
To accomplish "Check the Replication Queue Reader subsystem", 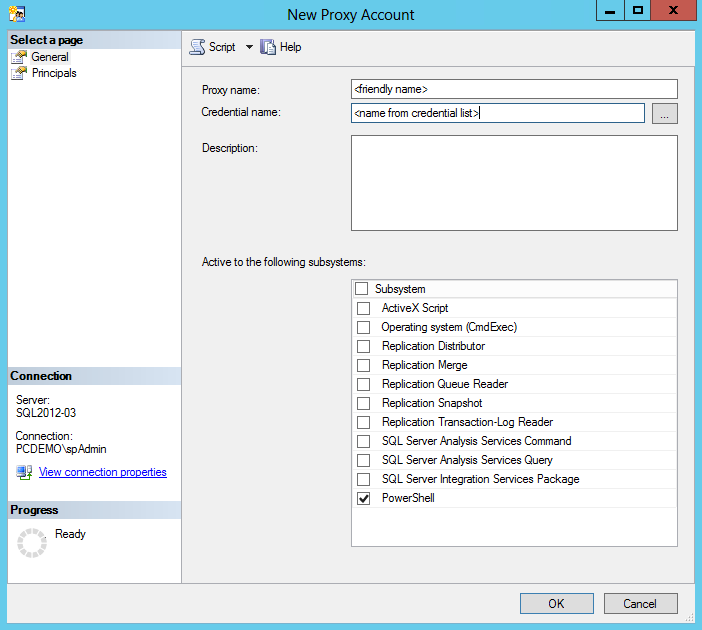I will pos(364,384).
